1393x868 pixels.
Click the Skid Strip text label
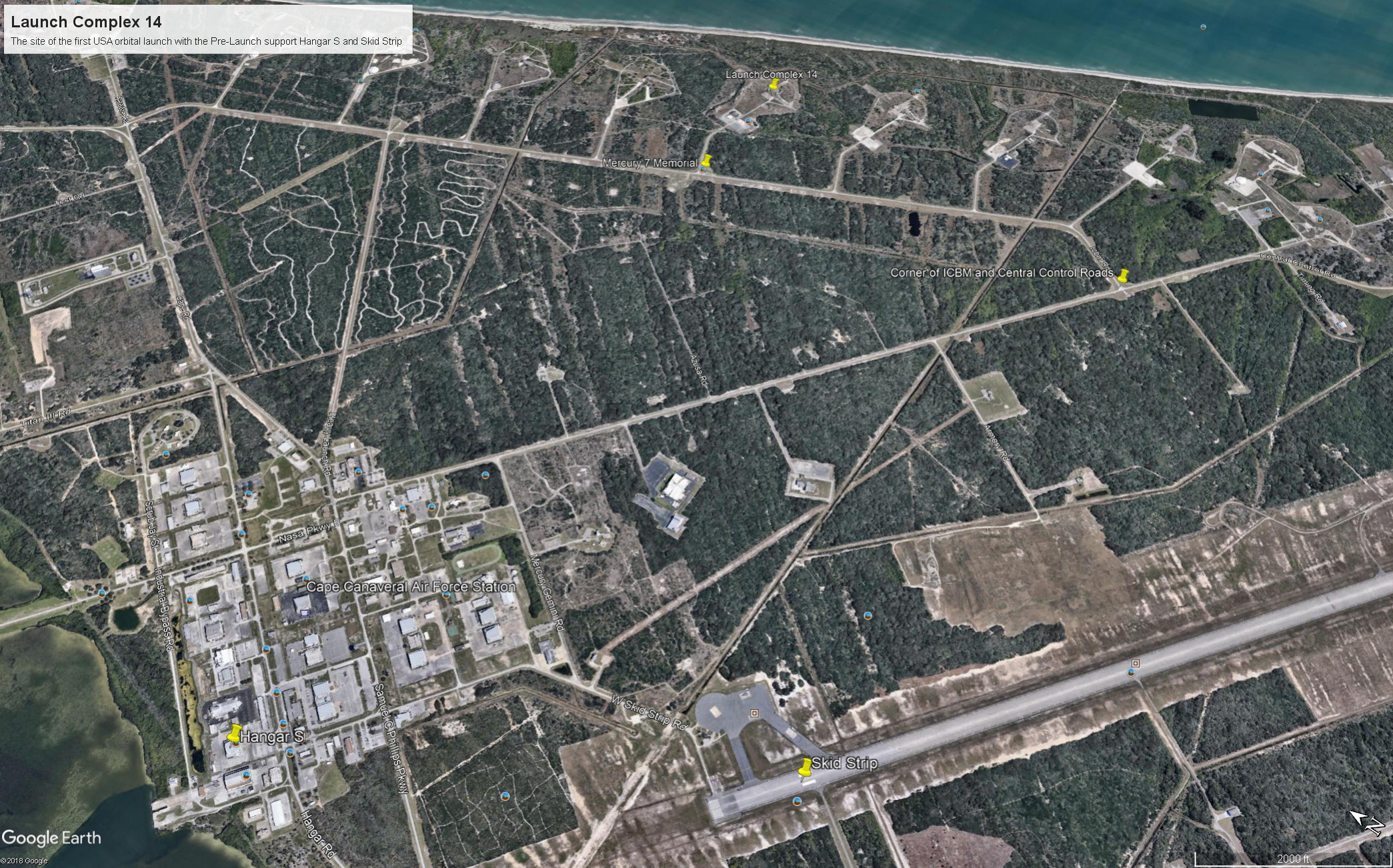[x=844, y=763]
